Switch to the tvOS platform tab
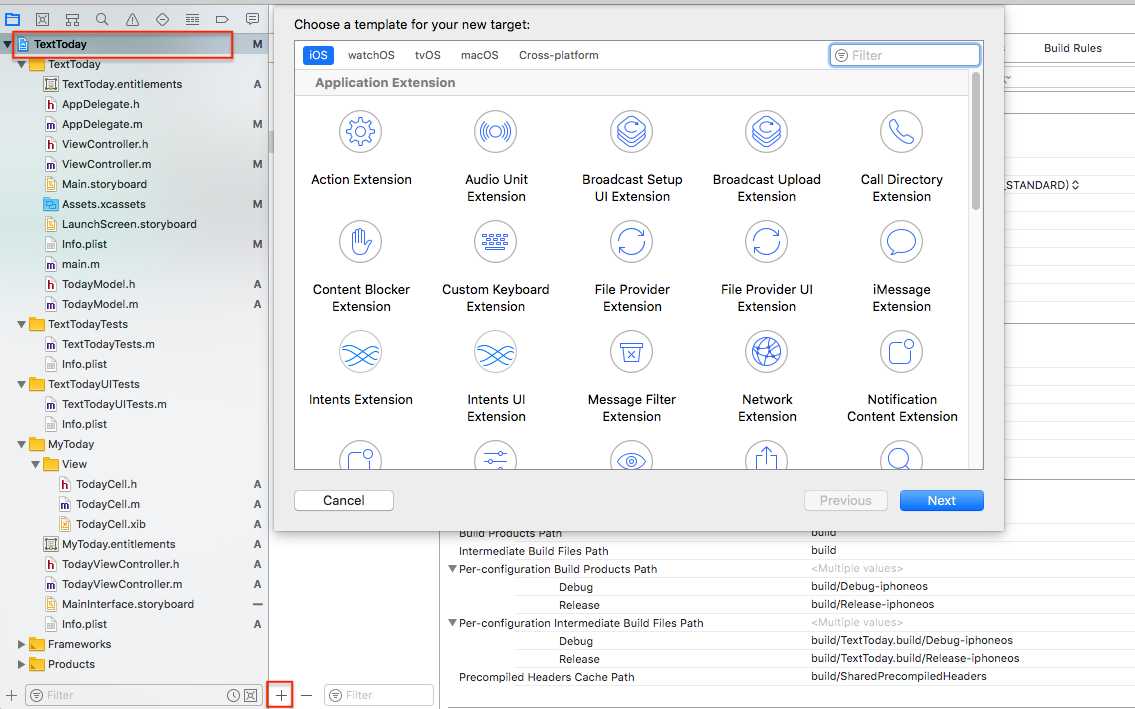Screen dimensions: 1135x709 pos(428,55)
